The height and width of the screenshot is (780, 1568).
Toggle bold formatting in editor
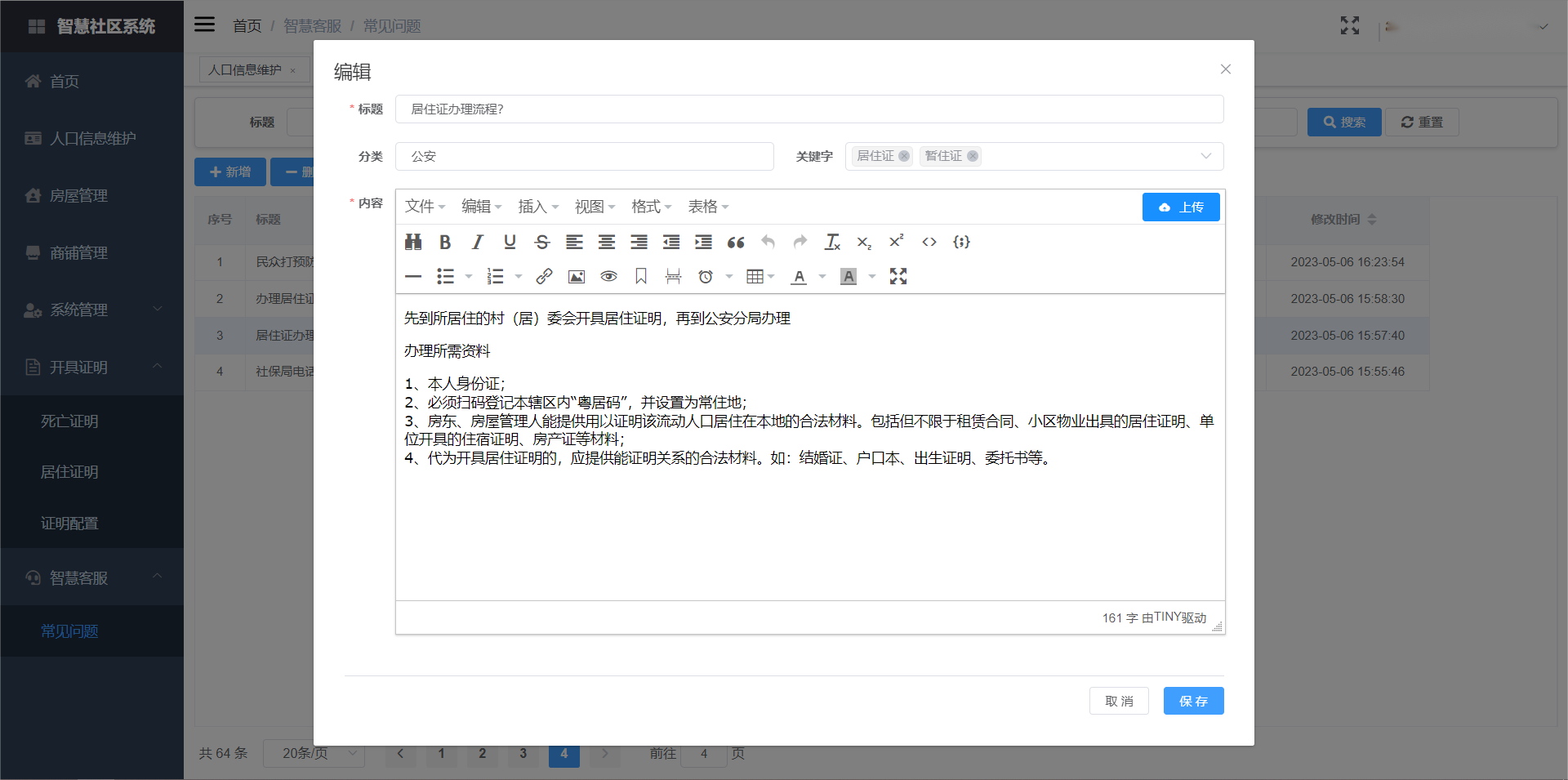point(445,242)
